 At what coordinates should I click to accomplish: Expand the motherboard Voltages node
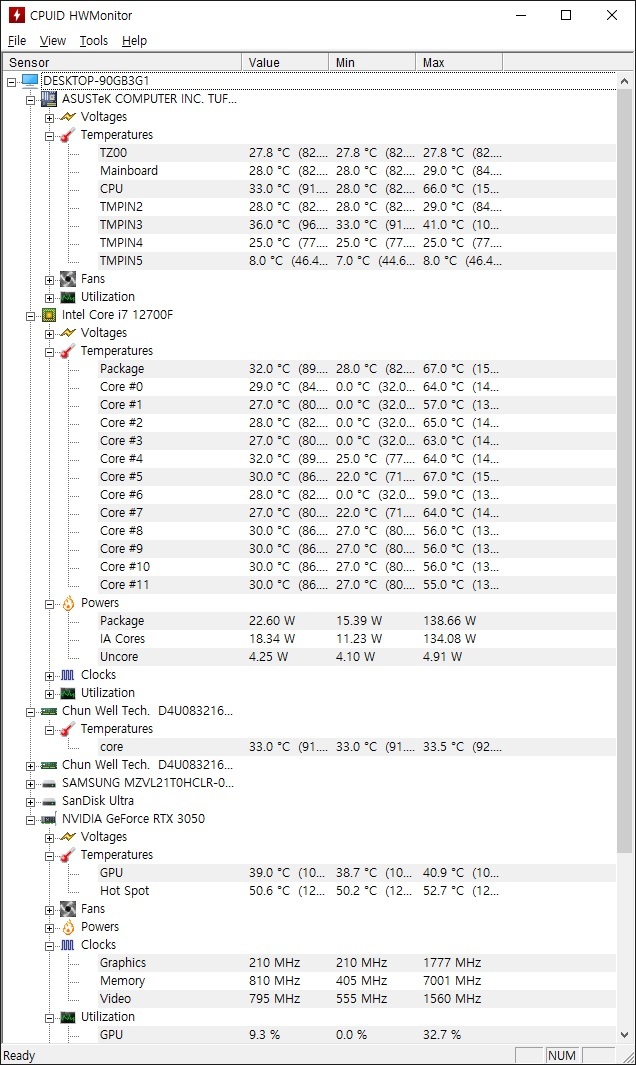point(50,118)
